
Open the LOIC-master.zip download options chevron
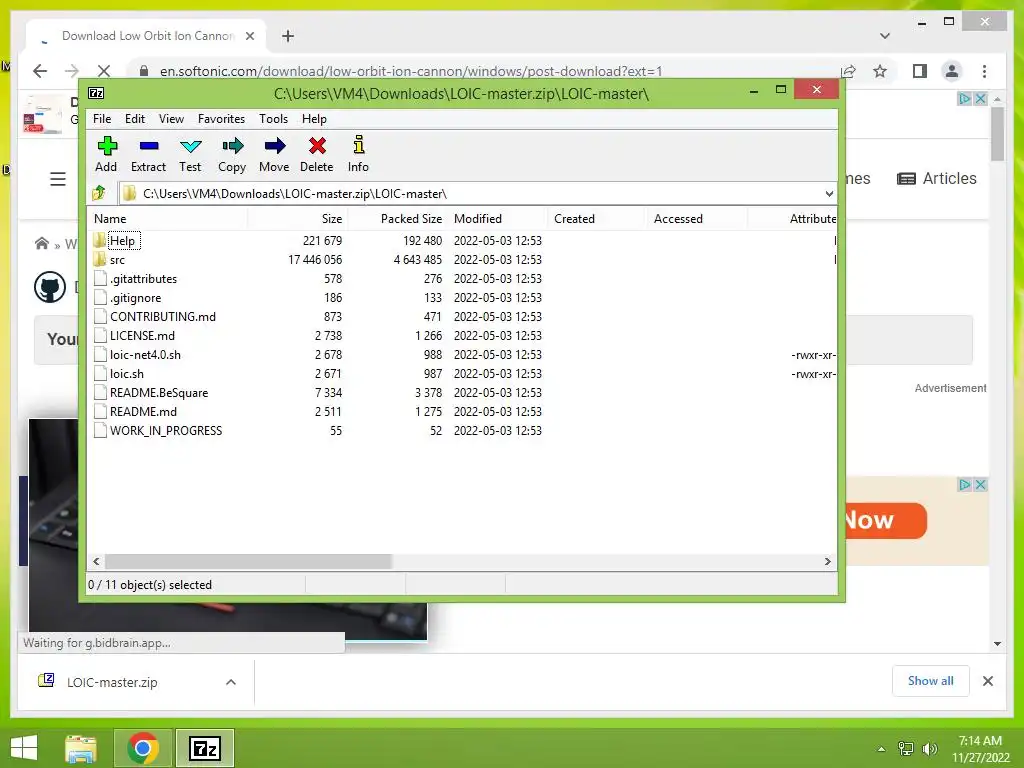(231, 682)
